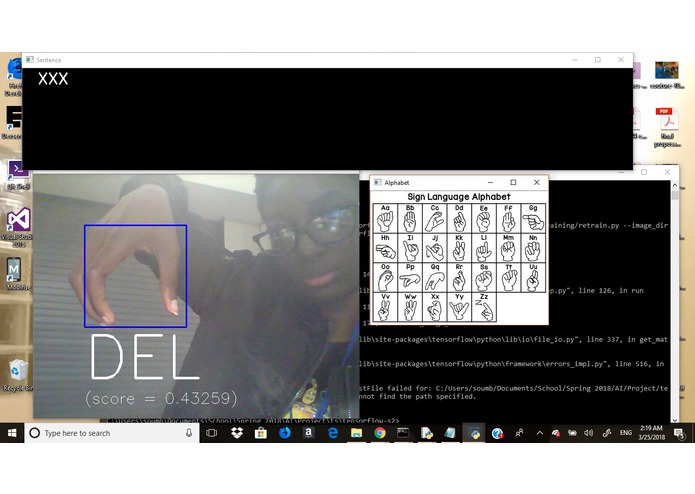This screenshot has width=695, height=494.
Task: Minimize the Alphabet window
Action: click(x=490, y=183)
